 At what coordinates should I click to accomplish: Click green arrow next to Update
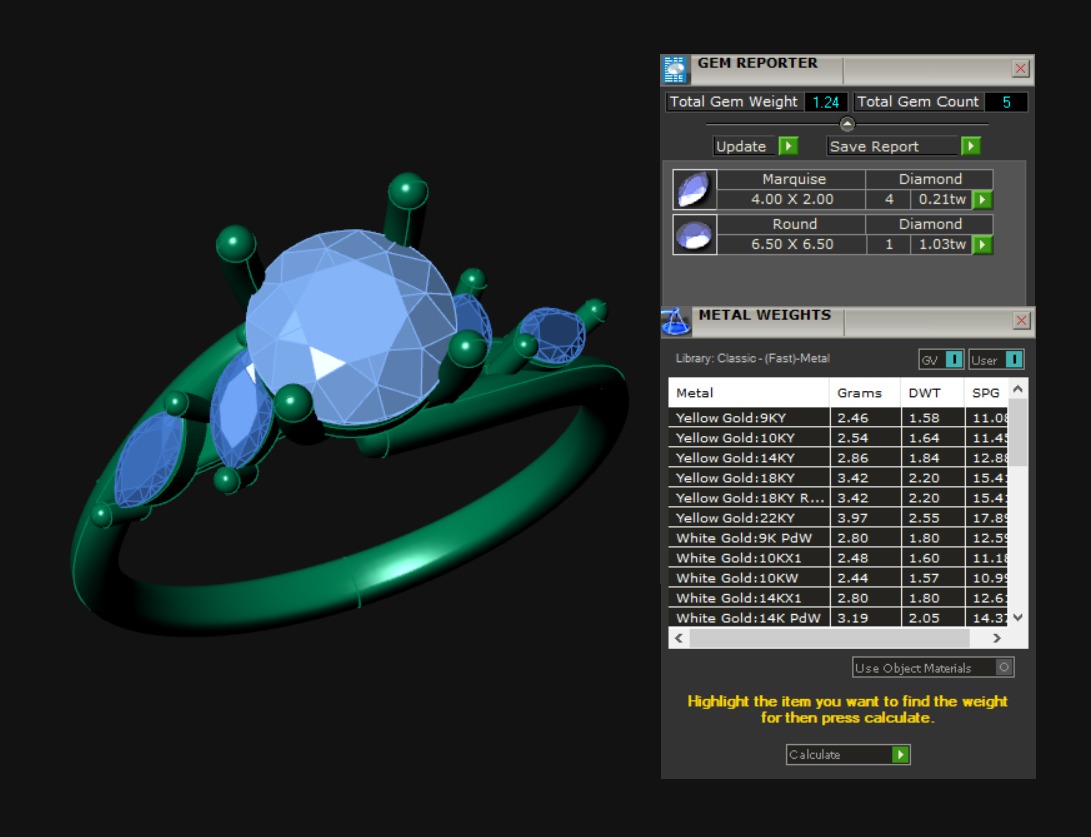[x=788, y=146]
